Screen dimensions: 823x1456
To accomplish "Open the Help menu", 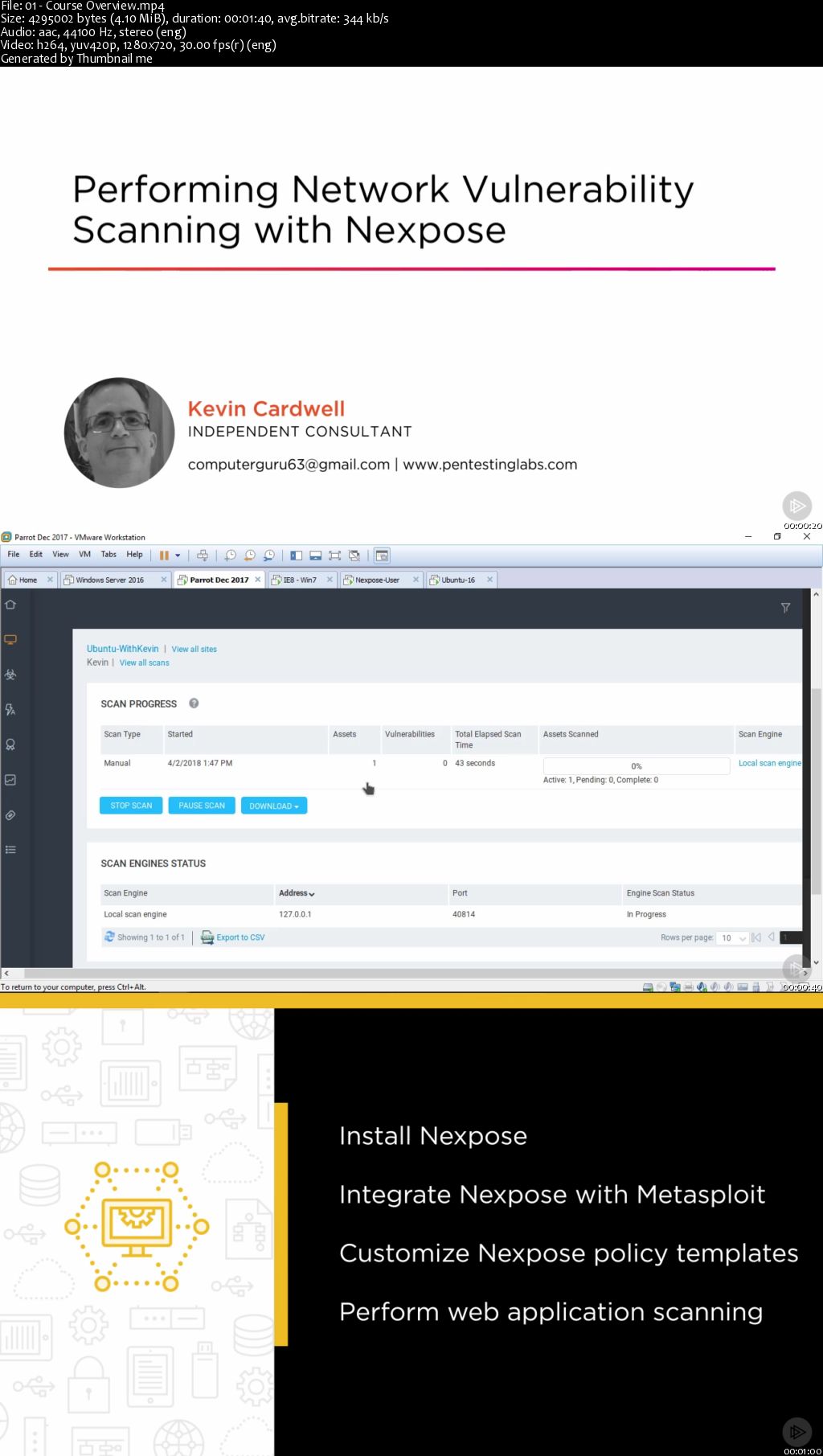I will click(134, 554).
